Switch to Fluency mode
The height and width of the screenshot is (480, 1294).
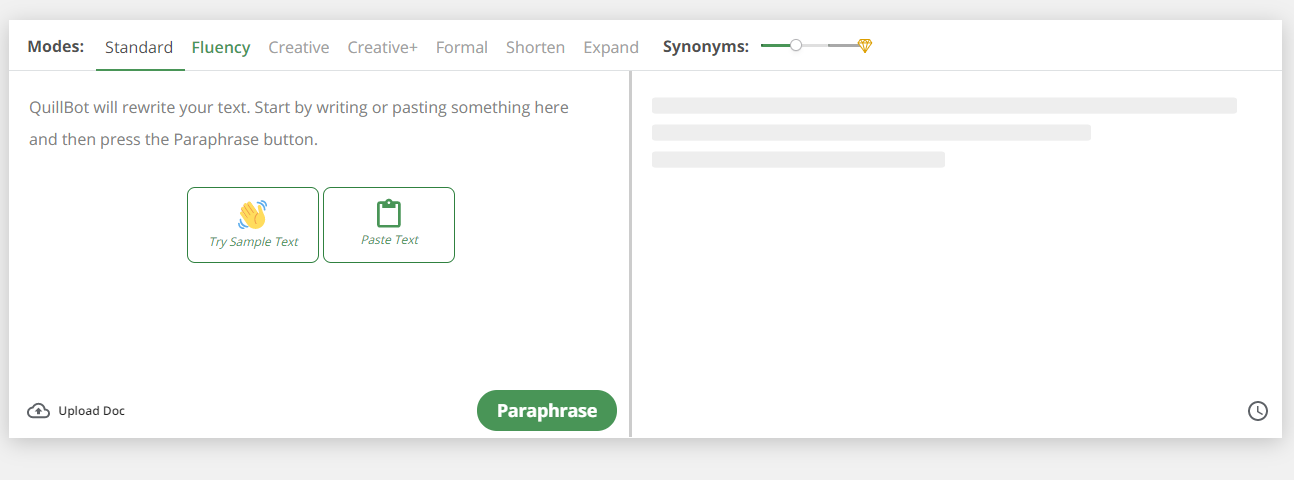pos(221,47)
